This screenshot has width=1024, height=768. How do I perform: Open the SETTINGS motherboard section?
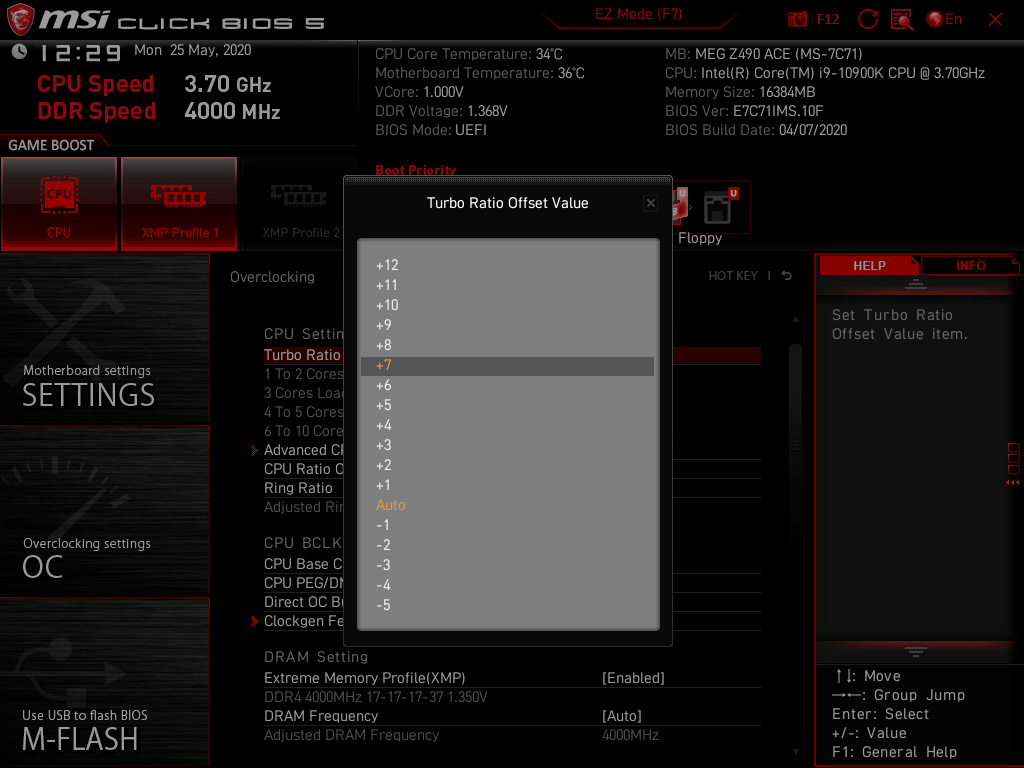104,340
